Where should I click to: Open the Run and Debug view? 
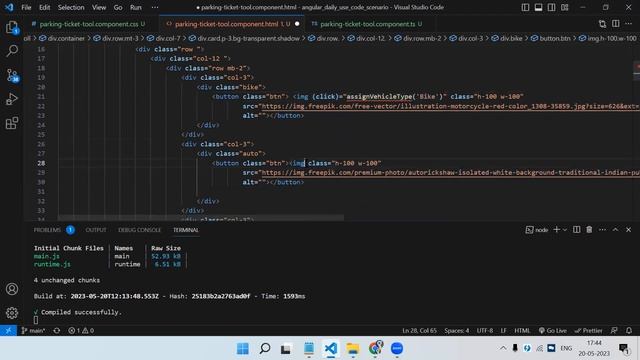12,99
